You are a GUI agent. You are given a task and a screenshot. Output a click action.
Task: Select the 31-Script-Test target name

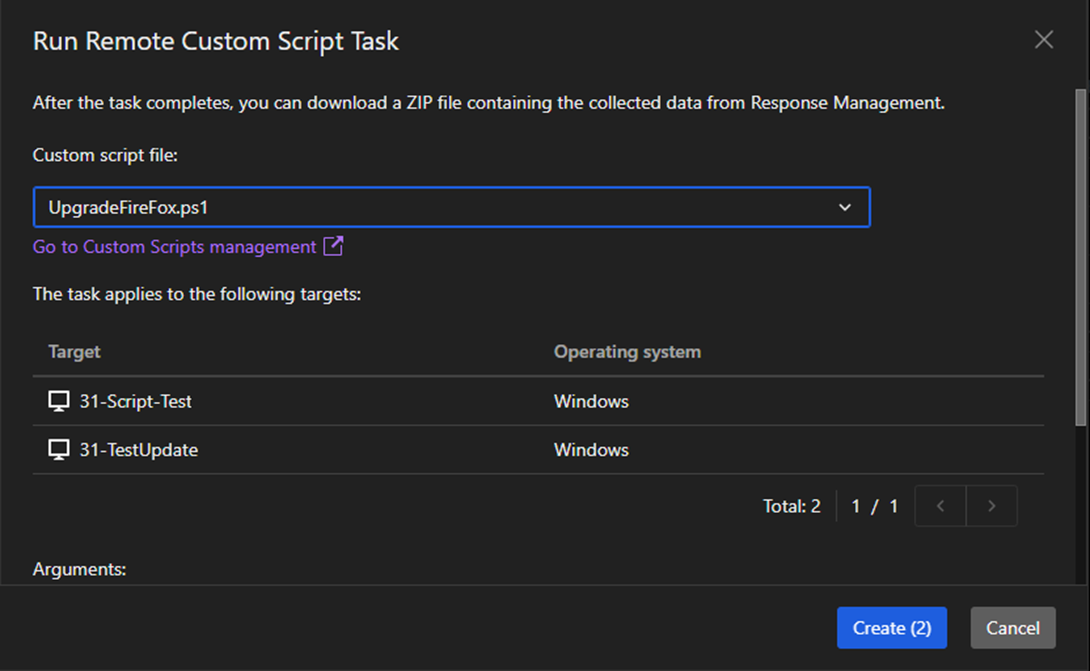point(136,401)
